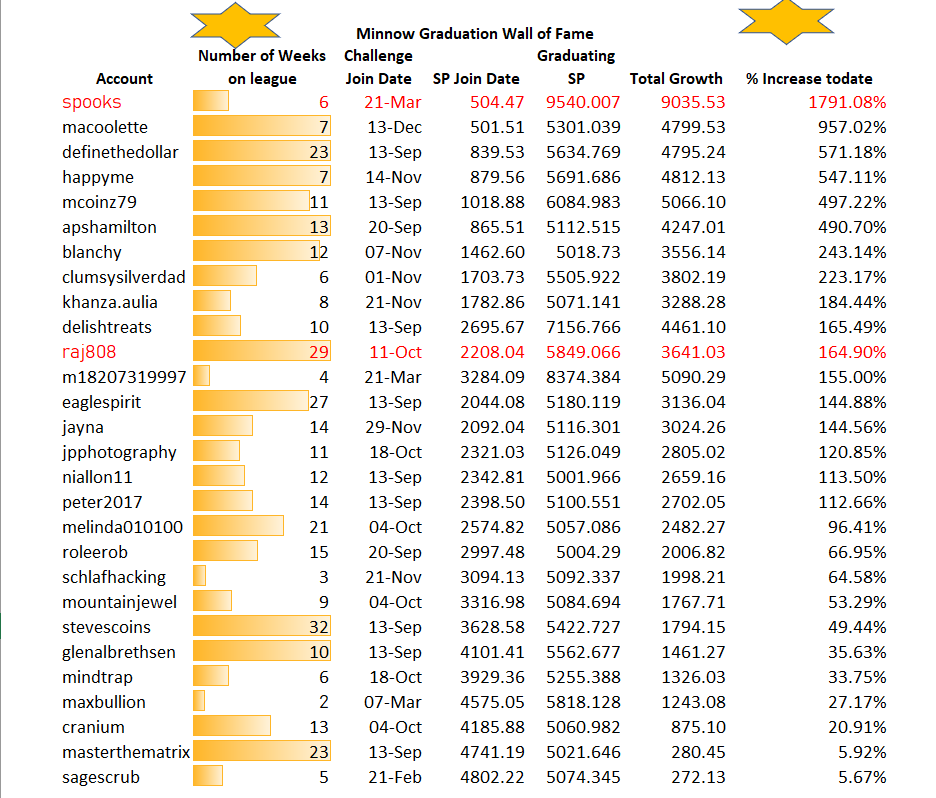Click the jayna account cell
Viewport: 936px width, 798px height.
[83, 427]
